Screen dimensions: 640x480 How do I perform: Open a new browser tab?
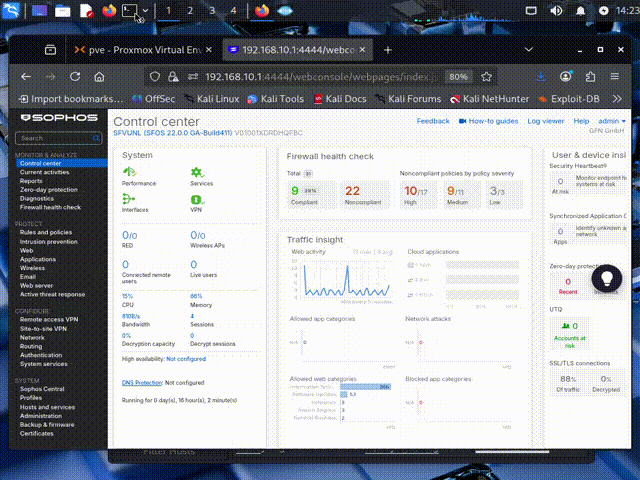388,50
